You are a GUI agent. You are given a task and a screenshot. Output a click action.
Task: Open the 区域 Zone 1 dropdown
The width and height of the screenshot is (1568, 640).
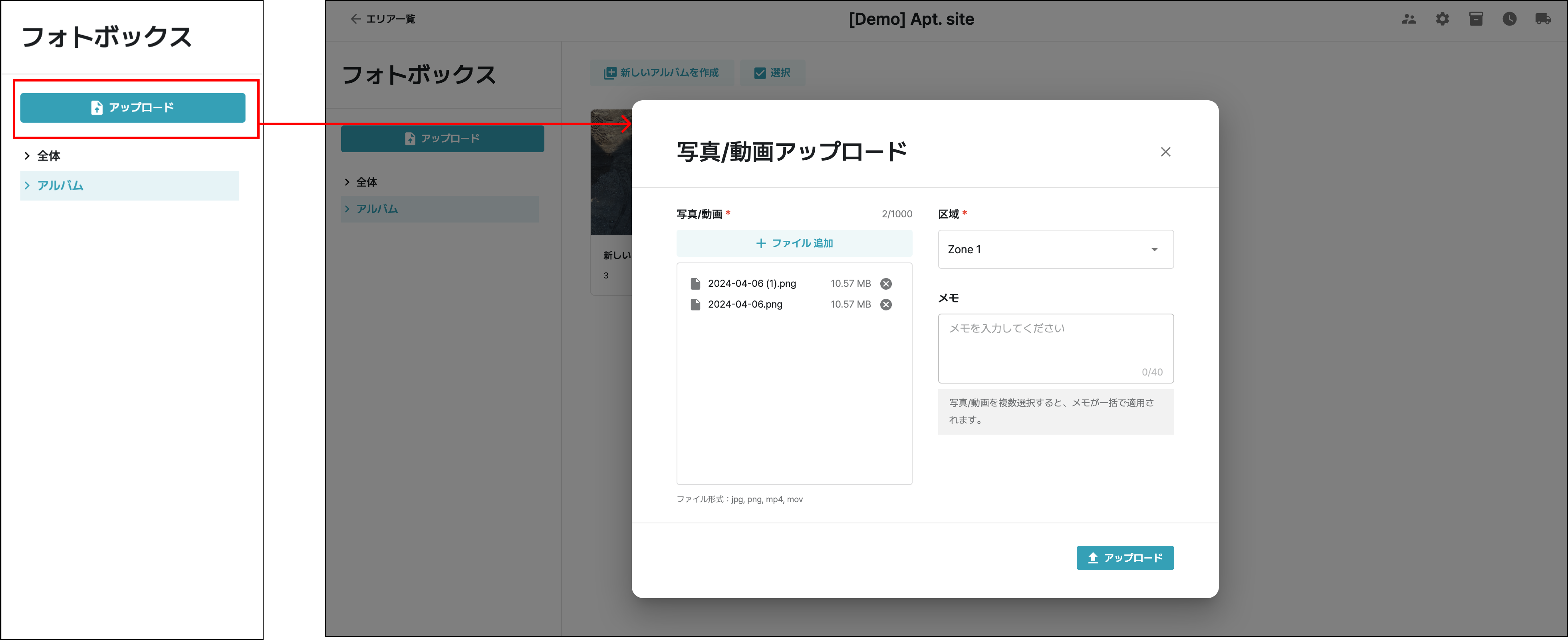click(x=1055, y=249)
